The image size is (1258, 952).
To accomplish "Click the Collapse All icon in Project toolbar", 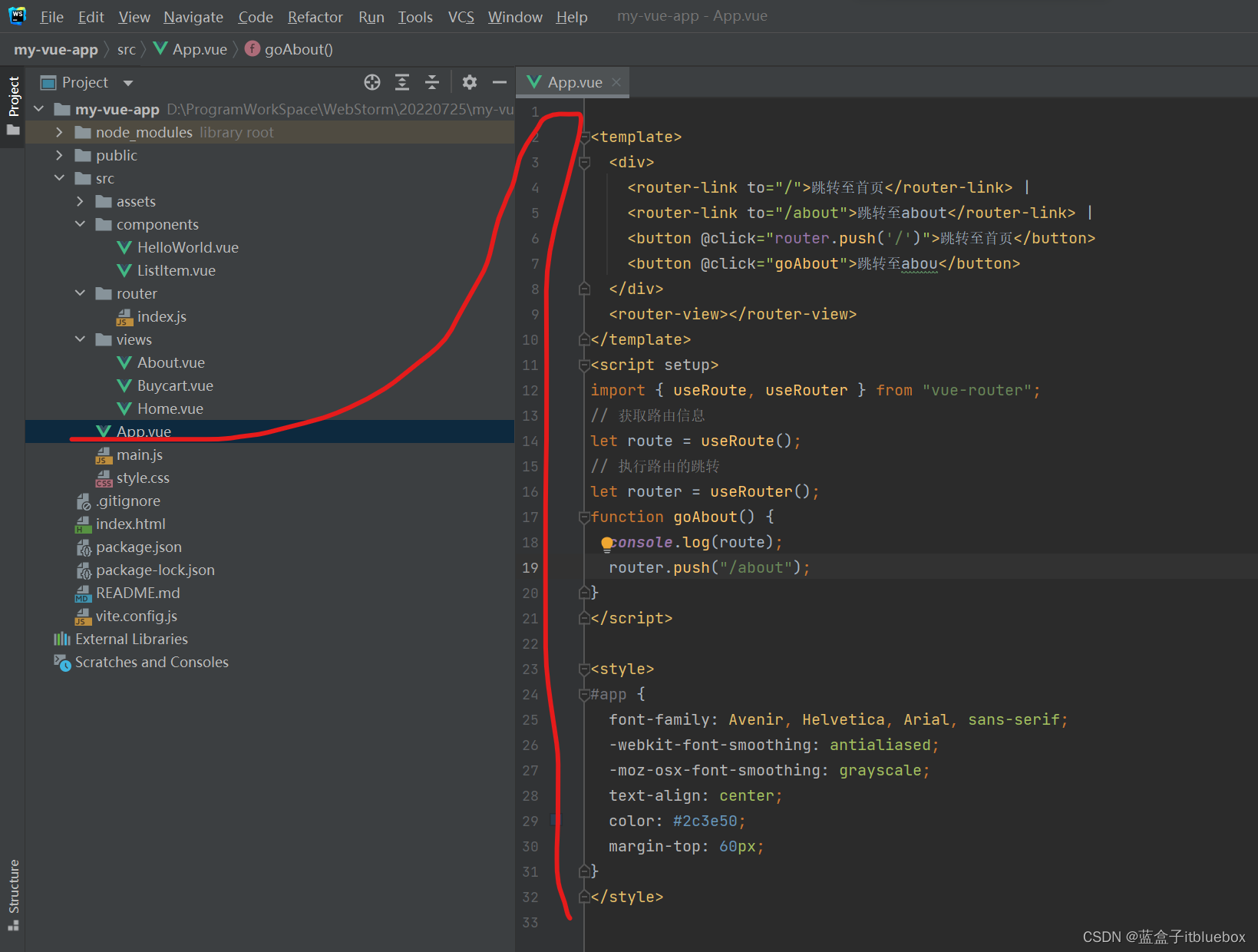I will pos(432,82).
